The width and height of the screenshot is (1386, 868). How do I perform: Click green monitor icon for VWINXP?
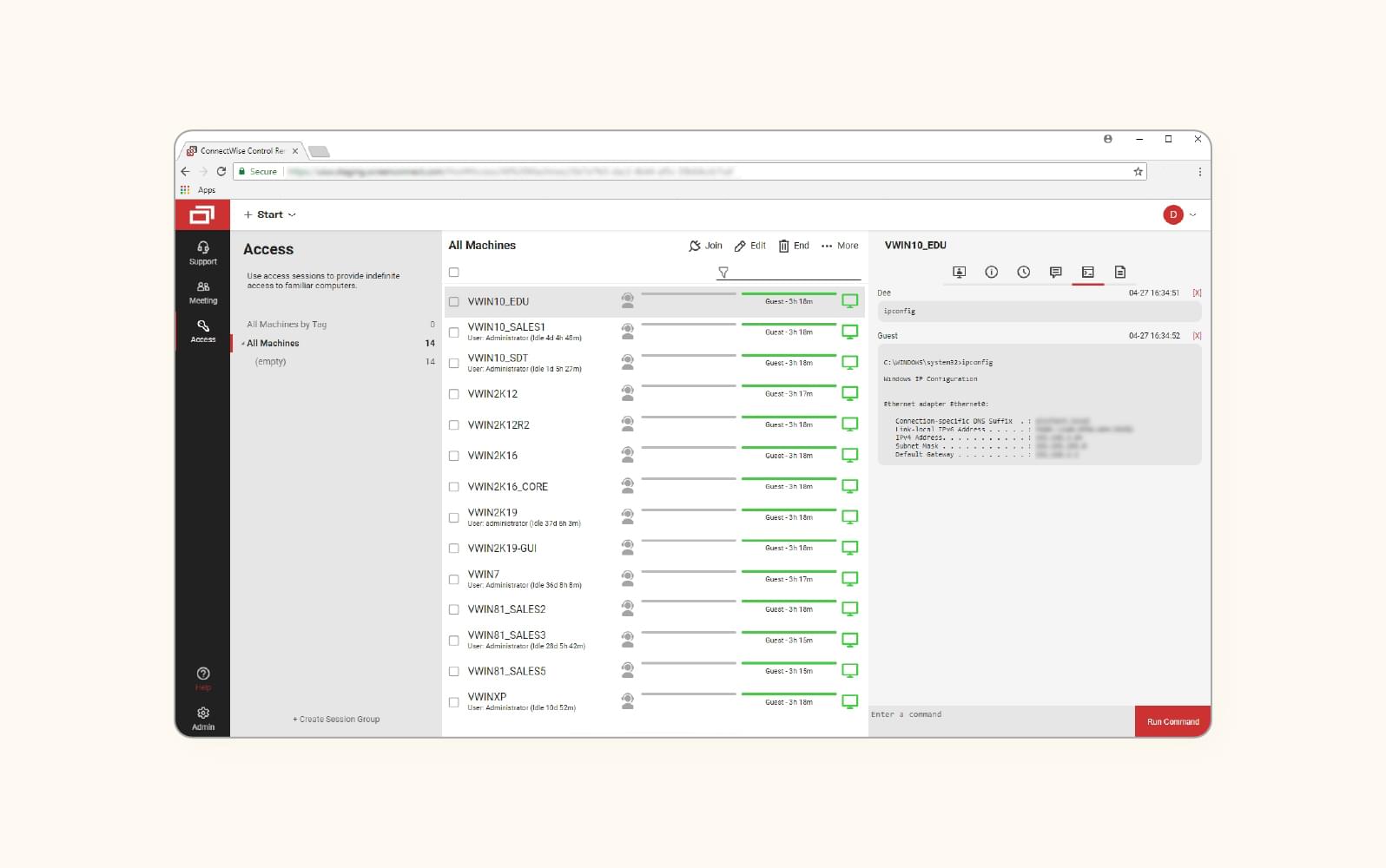(849, 701)
